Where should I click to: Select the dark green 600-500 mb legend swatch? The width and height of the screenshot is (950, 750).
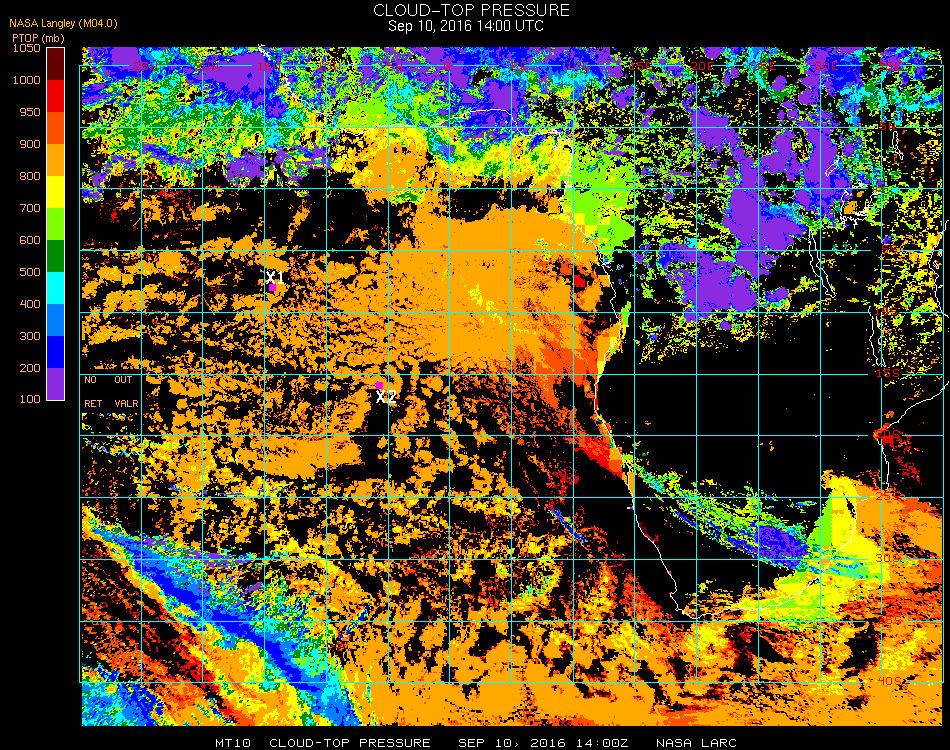pyautogui.click(x=56, y=256)
